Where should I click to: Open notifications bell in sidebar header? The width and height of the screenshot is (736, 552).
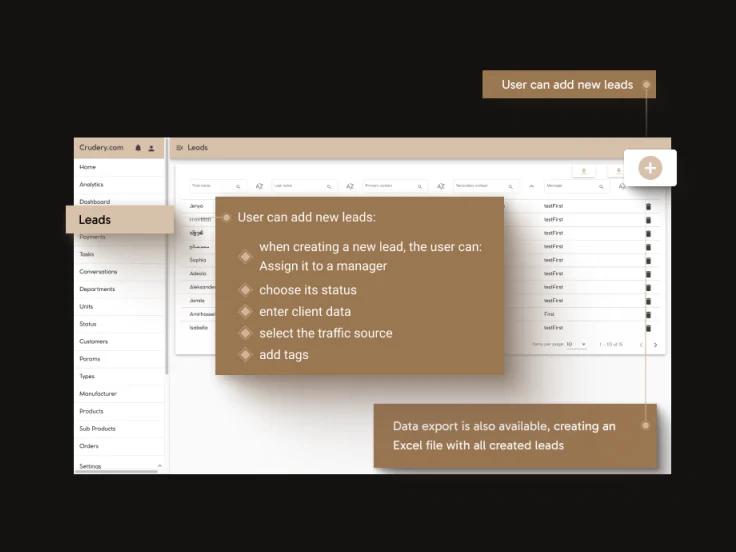(138, 148)
